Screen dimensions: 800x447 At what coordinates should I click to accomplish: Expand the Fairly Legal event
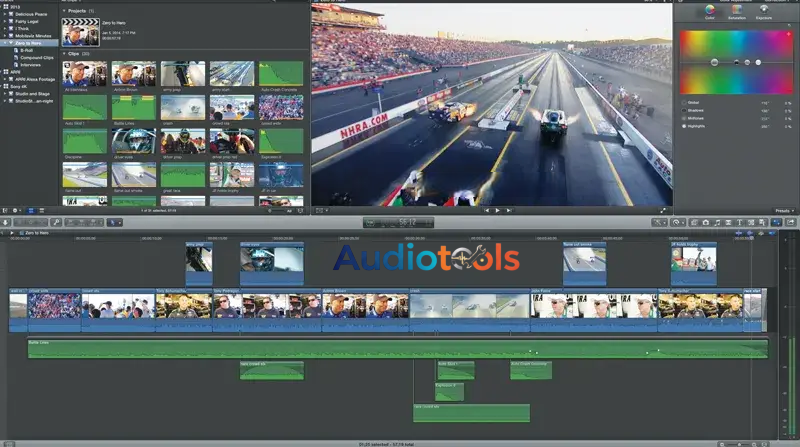[x=5, y=21]
